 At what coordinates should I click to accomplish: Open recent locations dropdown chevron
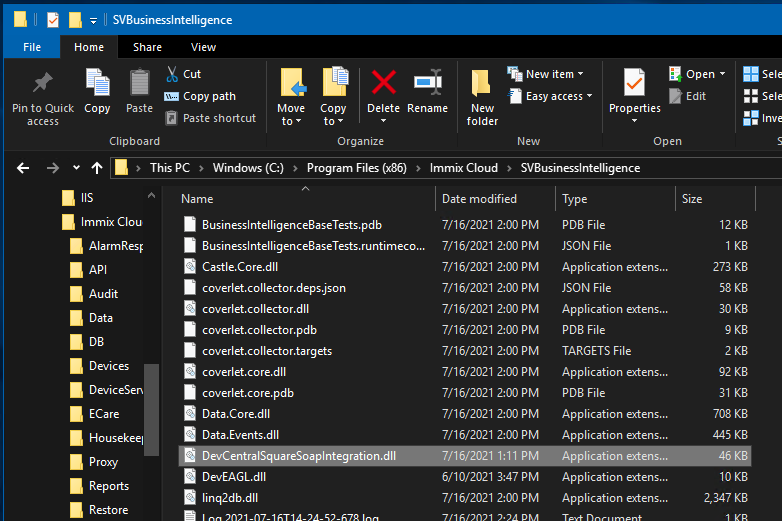tap(76, 168)
